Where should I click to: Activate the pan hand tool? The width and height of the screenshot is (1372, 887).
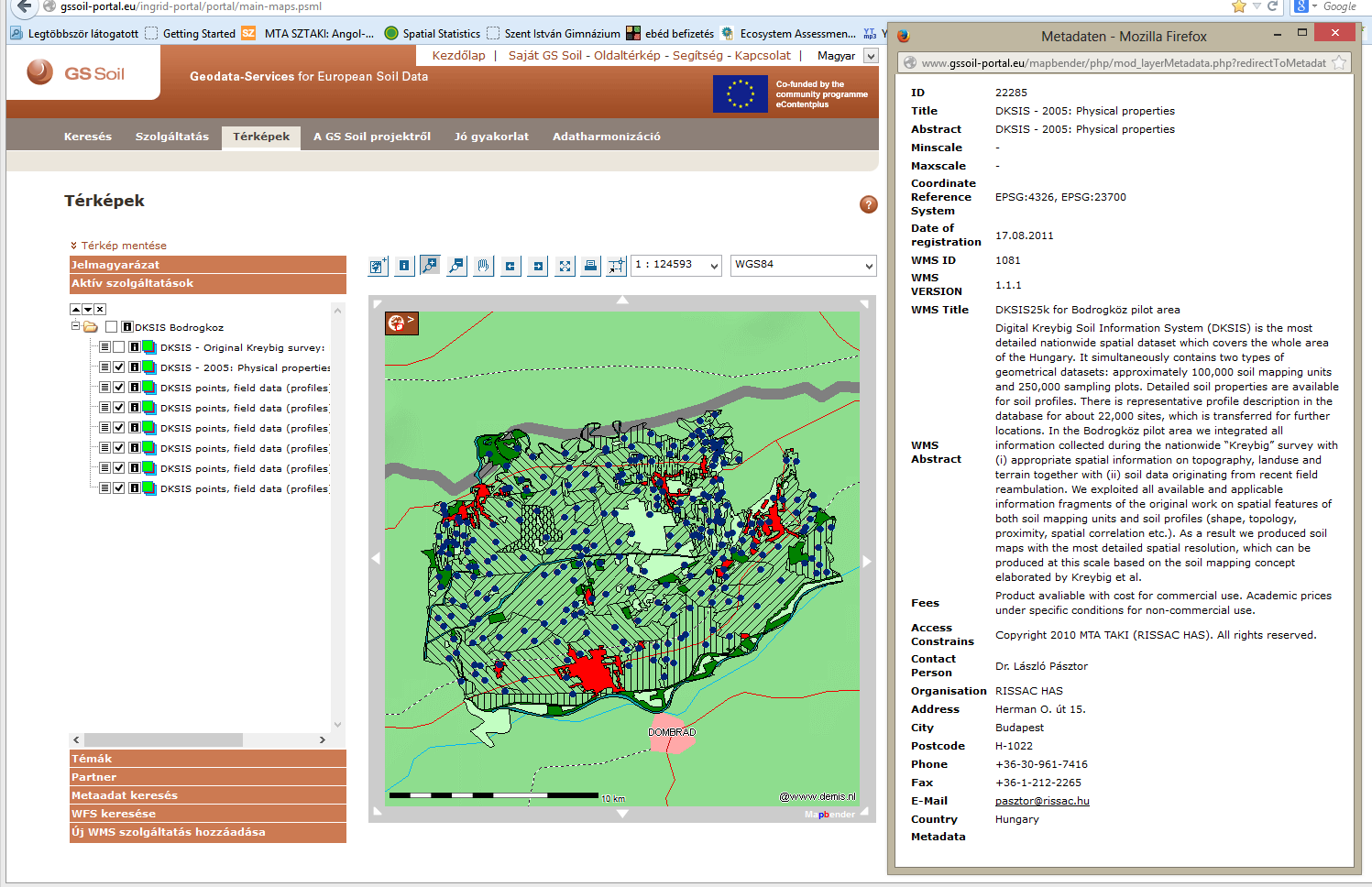(x=483, y=266)
